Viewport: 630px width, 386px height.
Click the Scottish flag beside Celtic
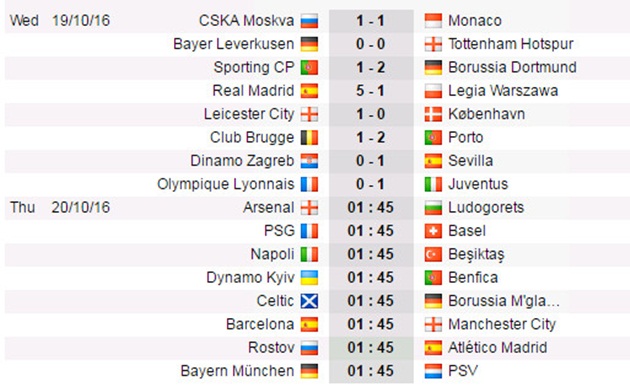click(x=309, y=301)
